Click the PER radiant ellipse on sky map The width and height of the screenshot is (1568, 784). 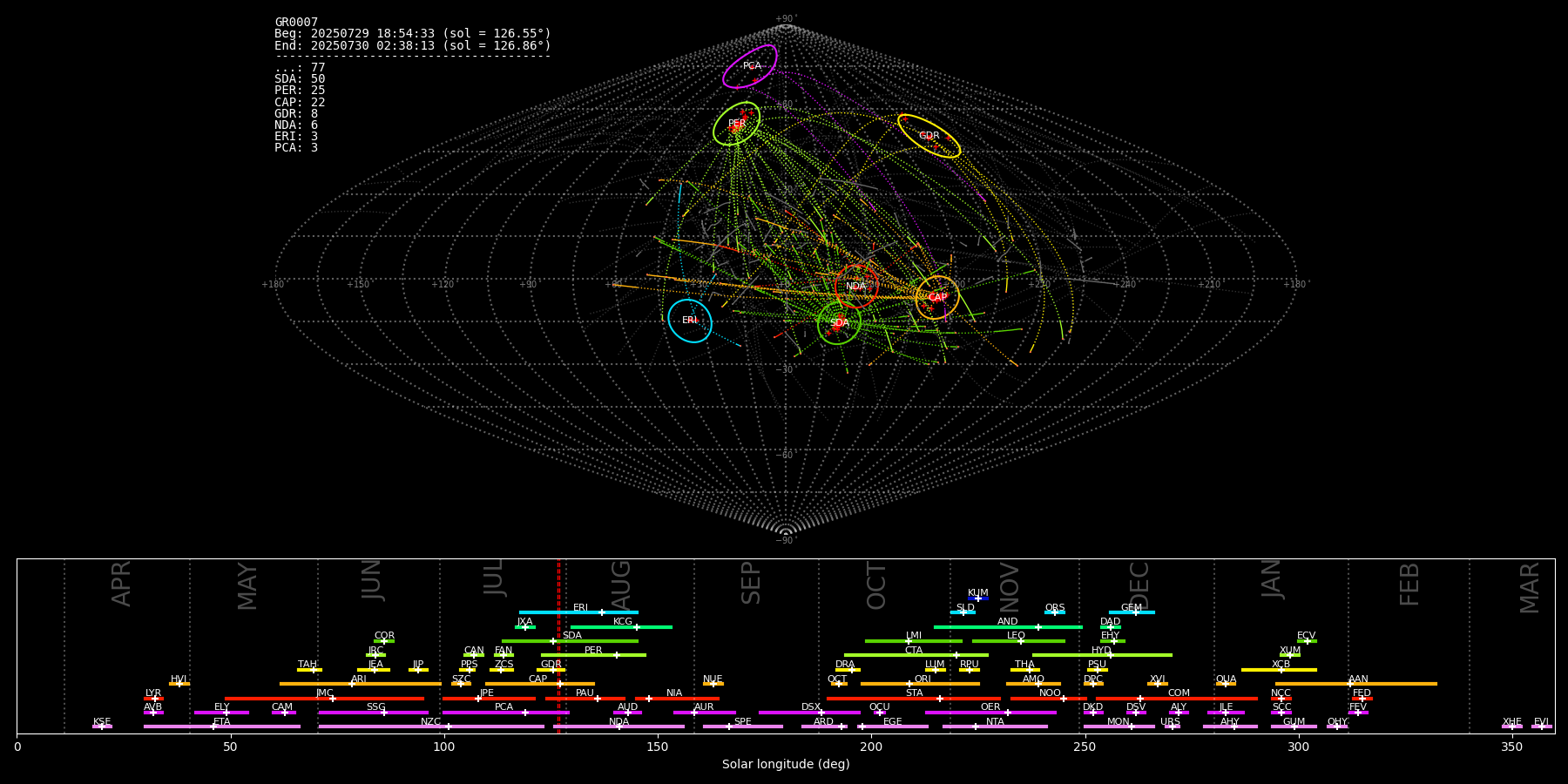(x=737, y=124)
